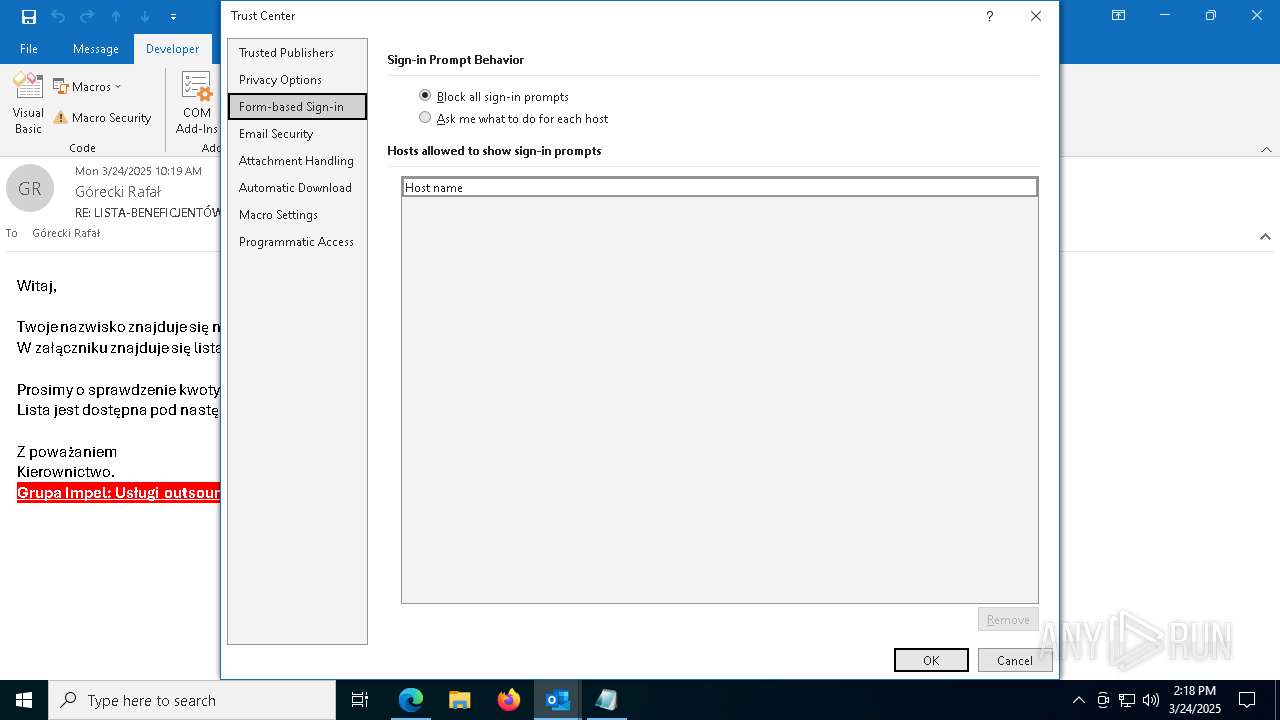This screenshot has height=720, width=1280.
Task: Click the Outlook taskbar icon
Action: (x=557, y=700)
